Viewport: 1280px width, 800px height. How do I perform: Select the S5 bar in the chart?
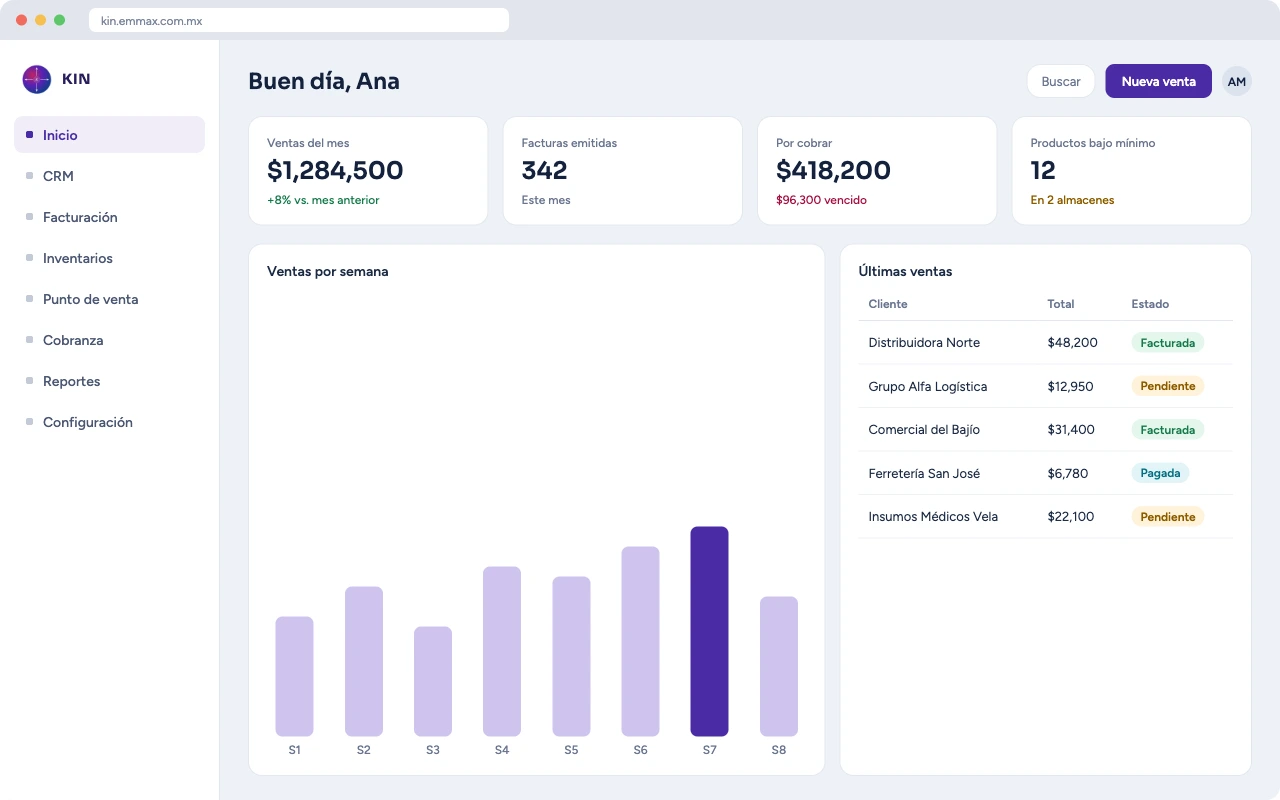[x=571, y=656]
